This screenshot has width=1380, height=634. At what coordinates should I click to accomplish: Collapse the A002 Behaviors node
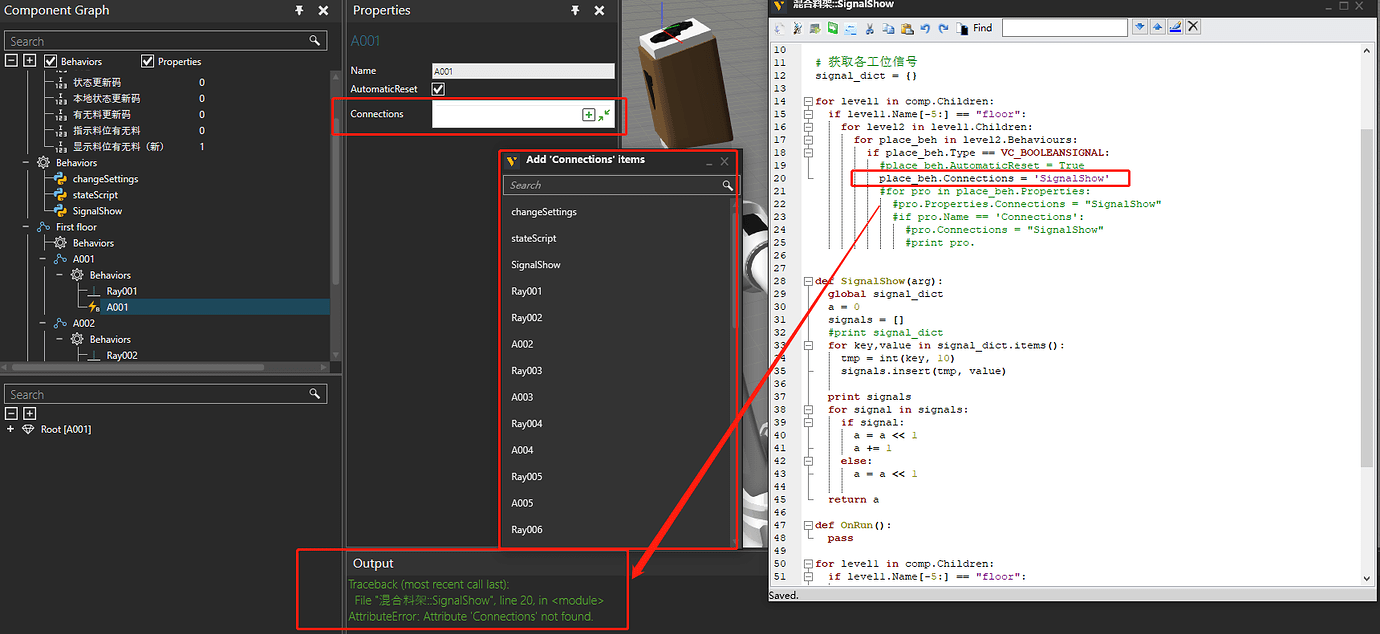click(x=60, y=339)
